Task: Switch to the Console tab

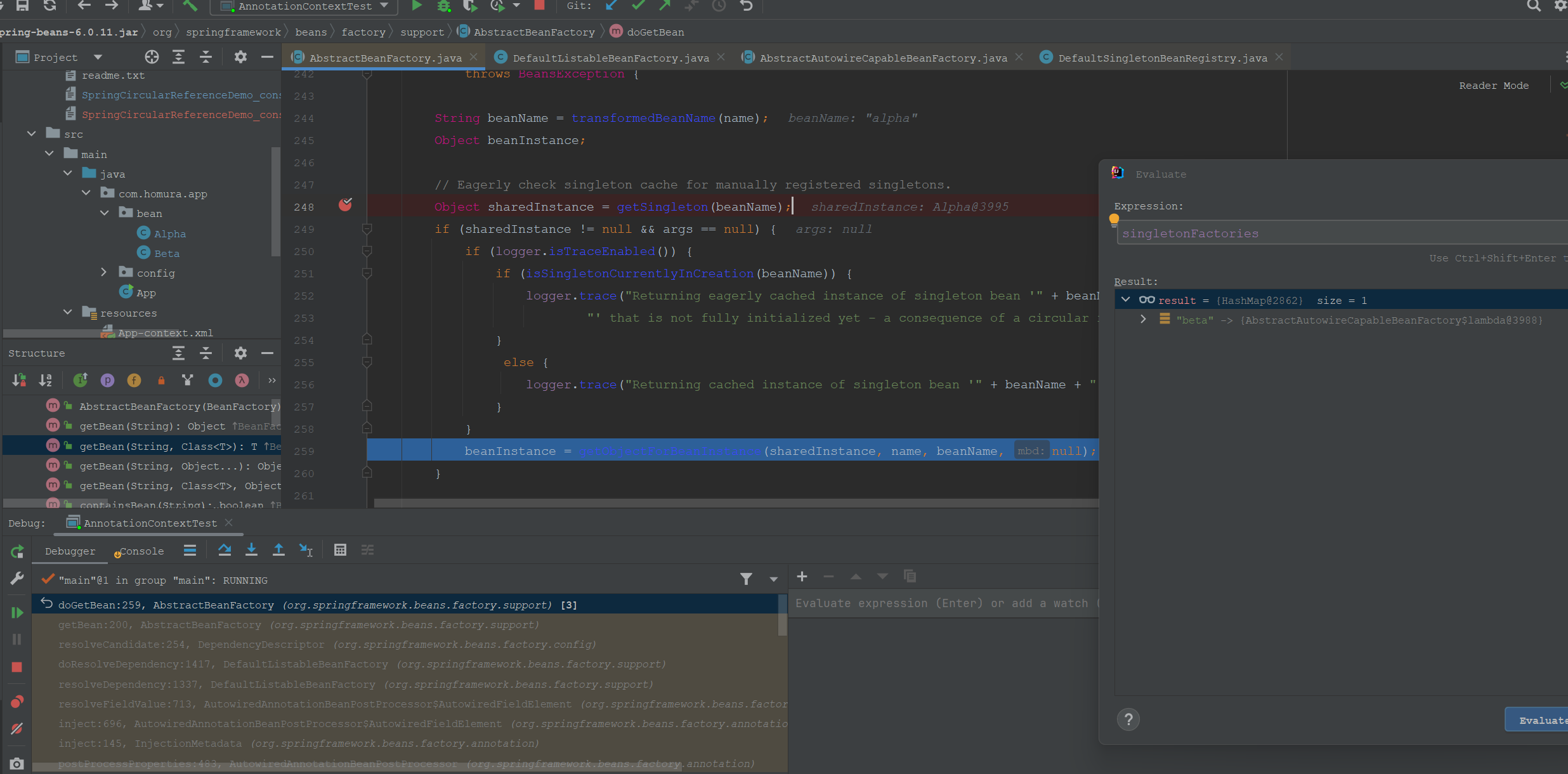Action: pos(141,551)
